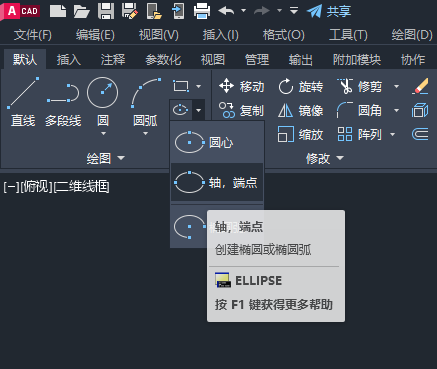Click the 缩放 scale tool
This screenshot has width=437, height=369.
(301, 134)
